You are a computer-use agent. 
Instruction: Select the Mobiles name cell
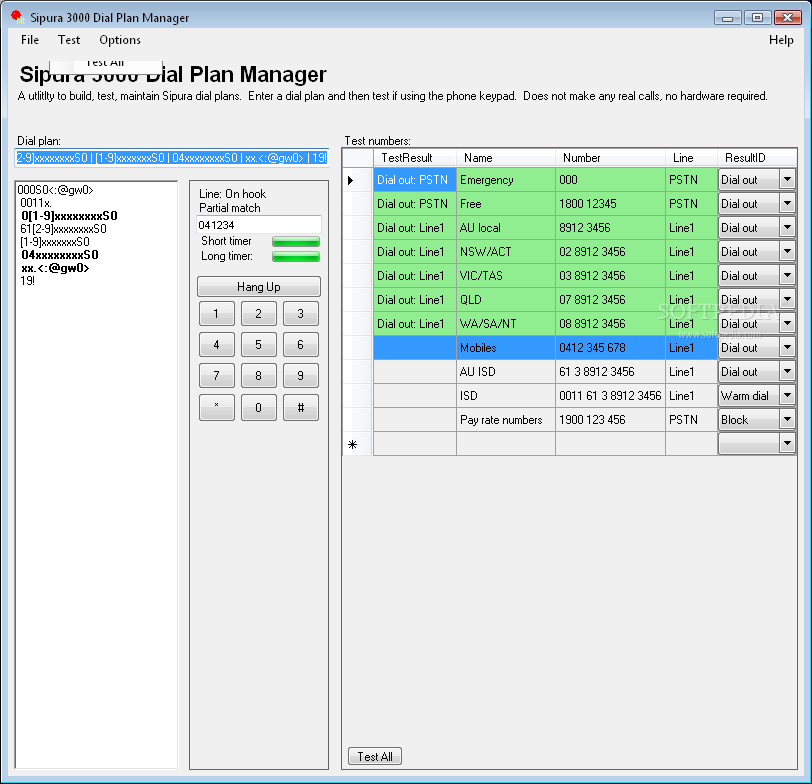tap(506, 347)
